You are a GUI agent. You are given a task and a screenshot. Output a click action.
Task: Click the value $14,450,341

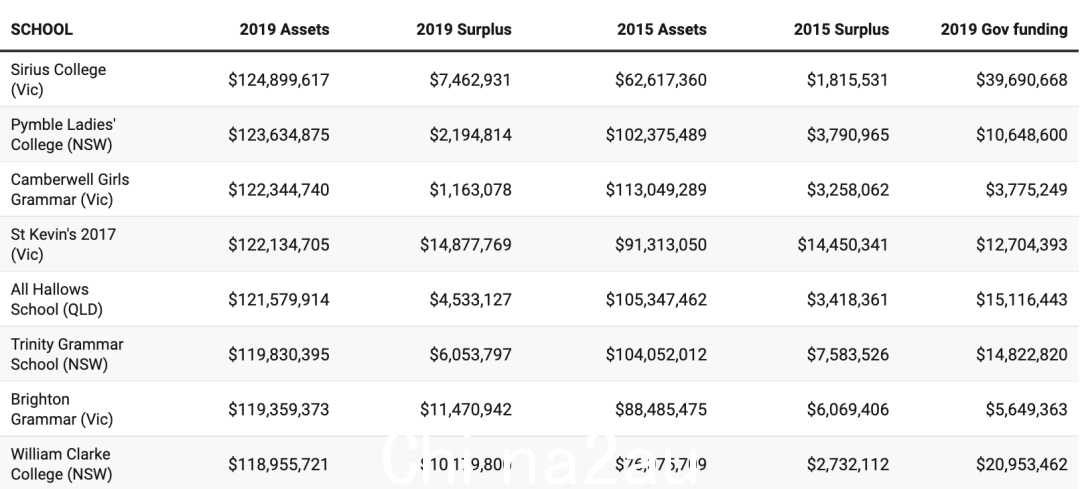click(x=843, y=245)
